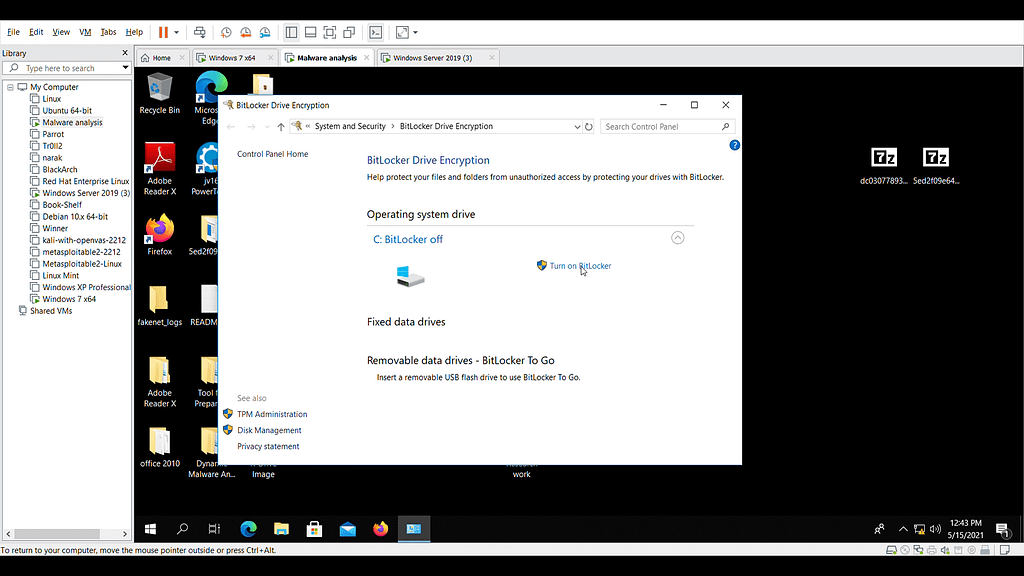The height and width of the screenshot is (576, 1024).
Task: Enter full screen mode for the VM
Action: click(330, 32)
